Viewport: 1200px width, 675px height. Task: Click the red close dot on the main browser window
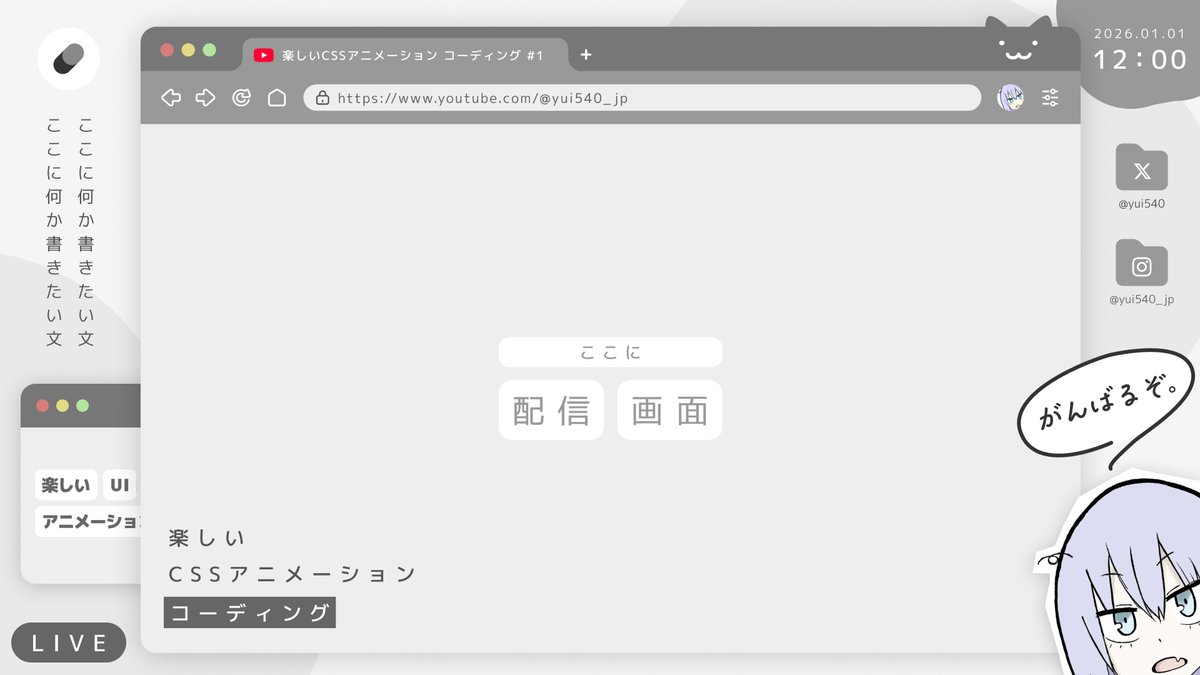click(x=167, y=50)
